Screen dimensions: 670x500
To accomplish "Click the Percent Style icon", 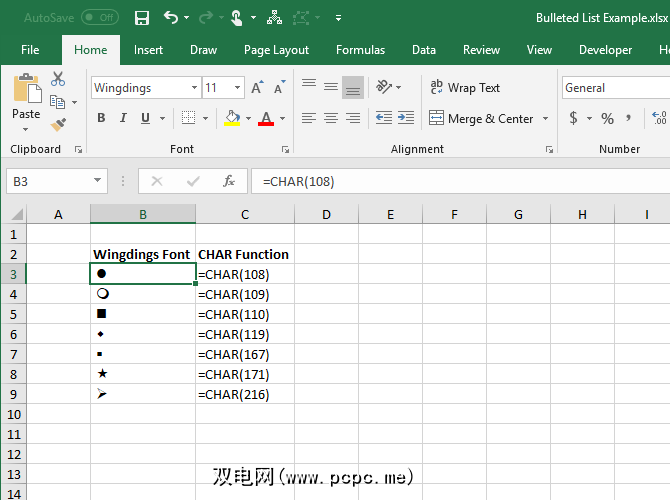I will [607, 119].
